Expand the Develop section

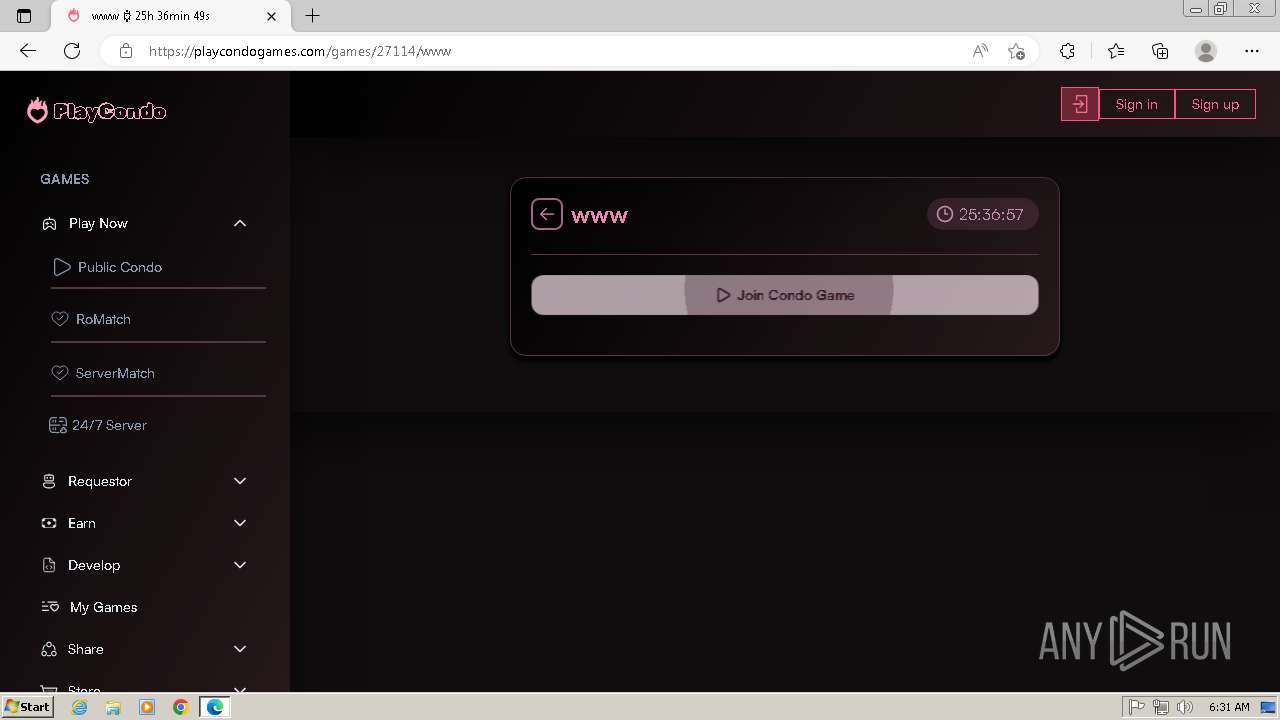point(240,565)
